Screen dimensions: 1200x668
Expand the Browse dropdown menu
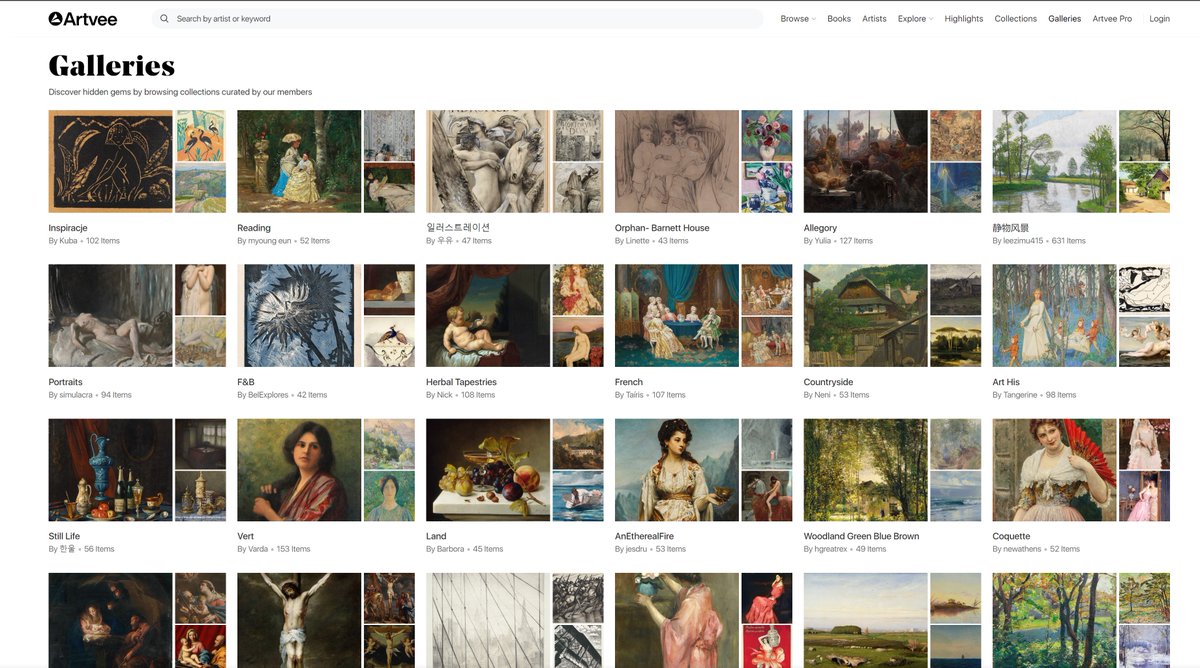[798, 18]
